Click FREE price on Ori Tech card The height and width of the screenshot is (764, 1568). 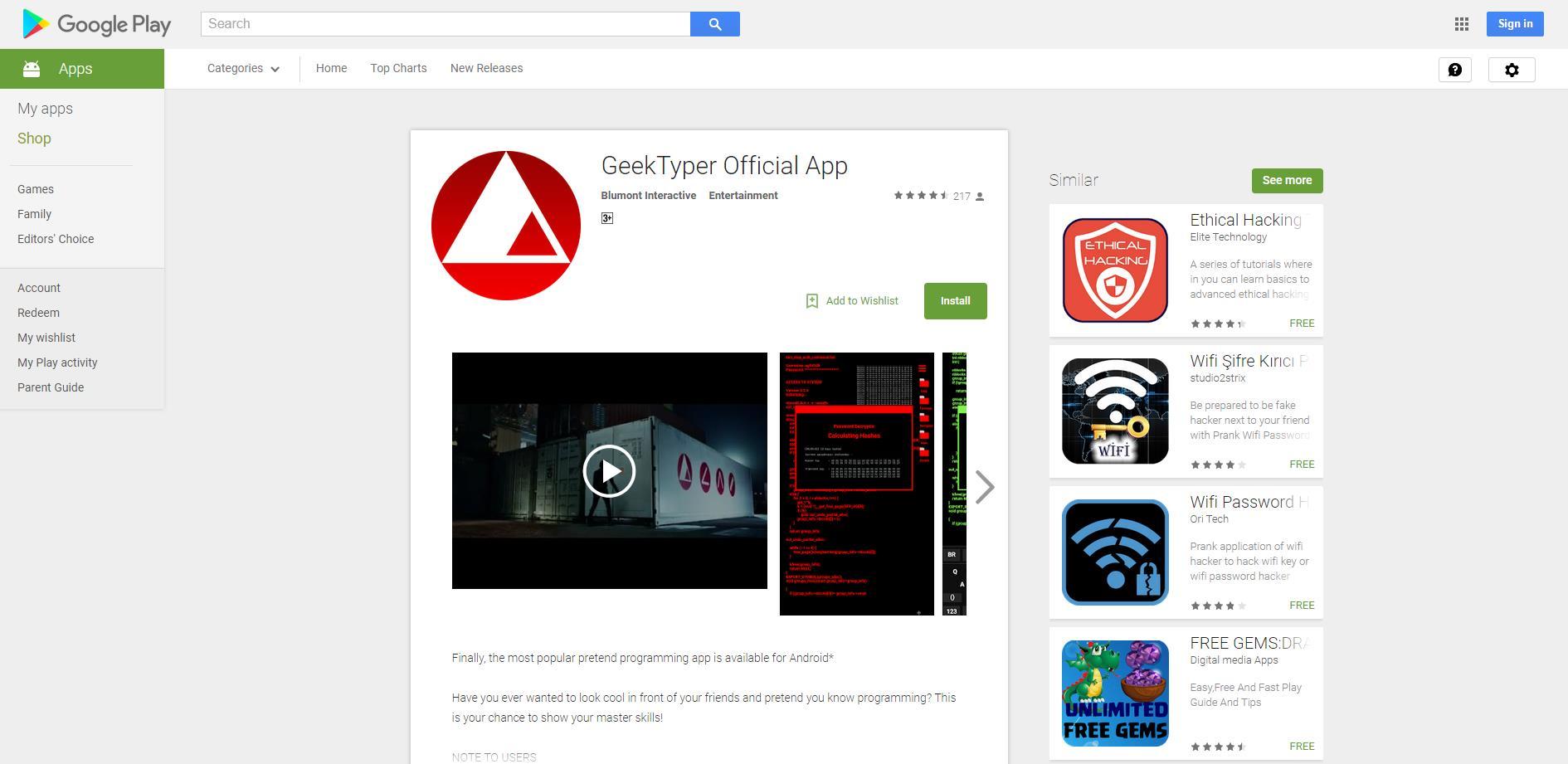[1302, 606]
